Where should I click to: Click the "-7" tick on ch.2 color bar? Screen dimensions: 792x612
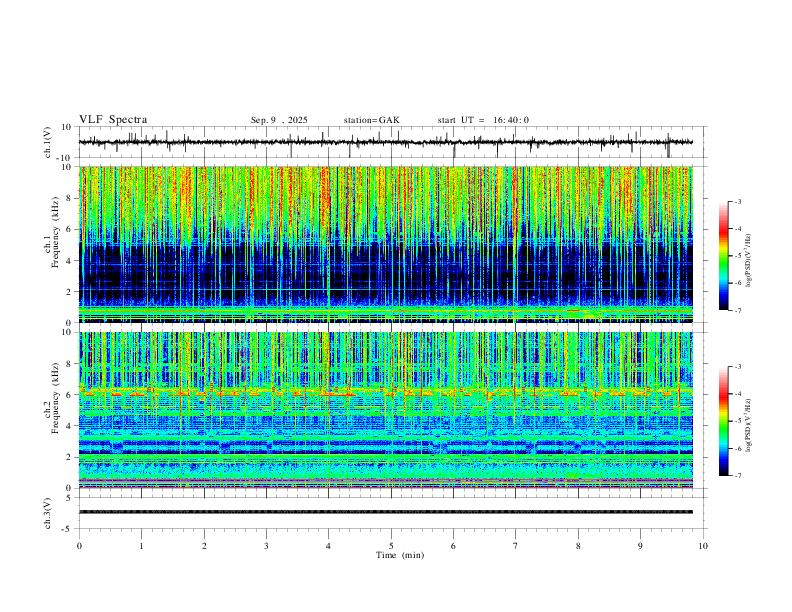click(737, 476)
